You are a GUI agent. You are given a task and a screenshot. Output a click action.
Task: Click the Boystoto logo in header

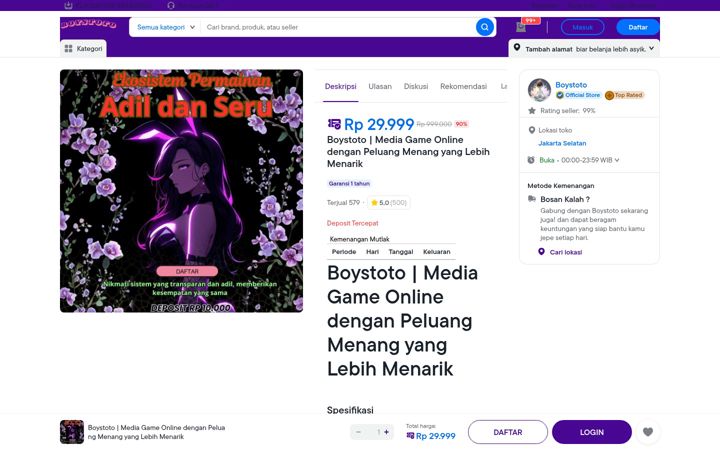pyautogui.click(x=89, y=24)
